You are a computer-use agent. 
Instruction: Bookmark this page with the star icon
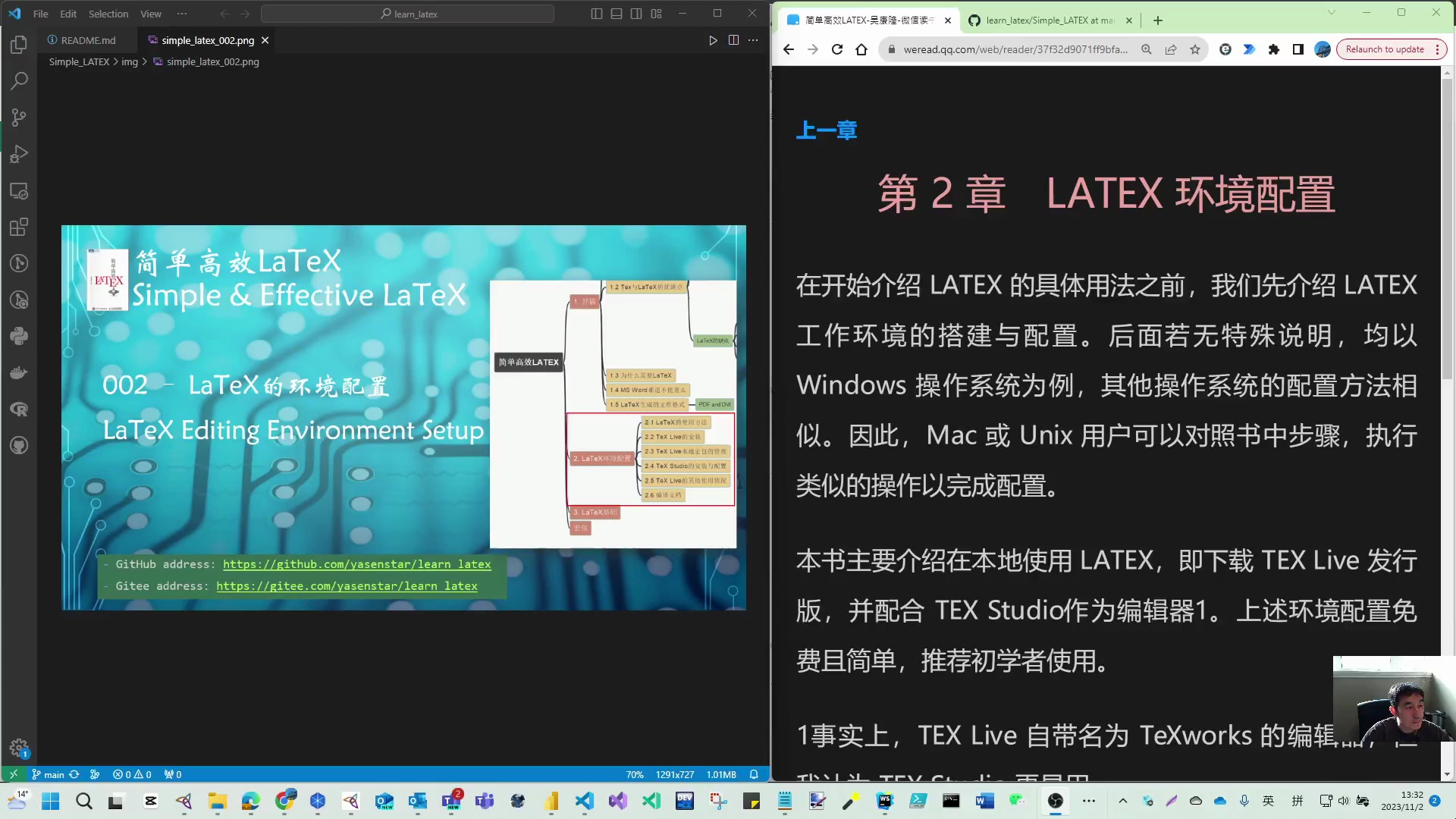coord(1195,49)
